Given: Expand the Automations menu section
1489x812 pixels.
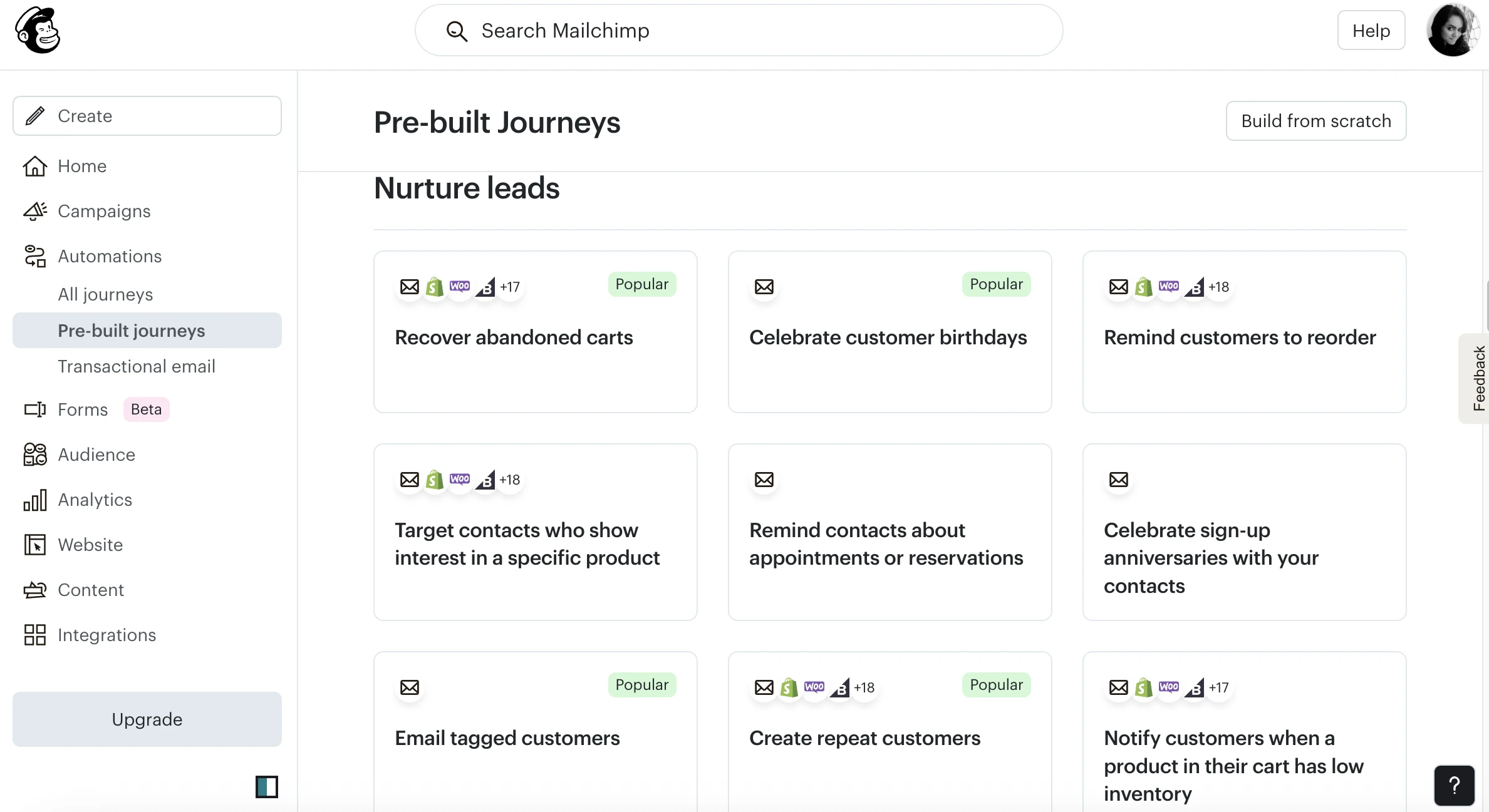Looking at the screenshot, I should (x=110, y=256).
